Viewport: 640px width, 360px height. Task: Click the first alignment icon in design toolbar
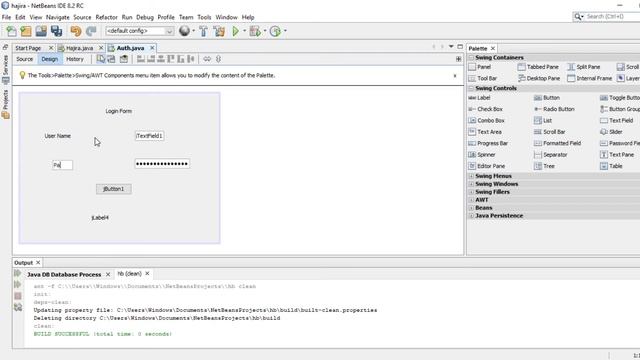(x=141, y=59)
